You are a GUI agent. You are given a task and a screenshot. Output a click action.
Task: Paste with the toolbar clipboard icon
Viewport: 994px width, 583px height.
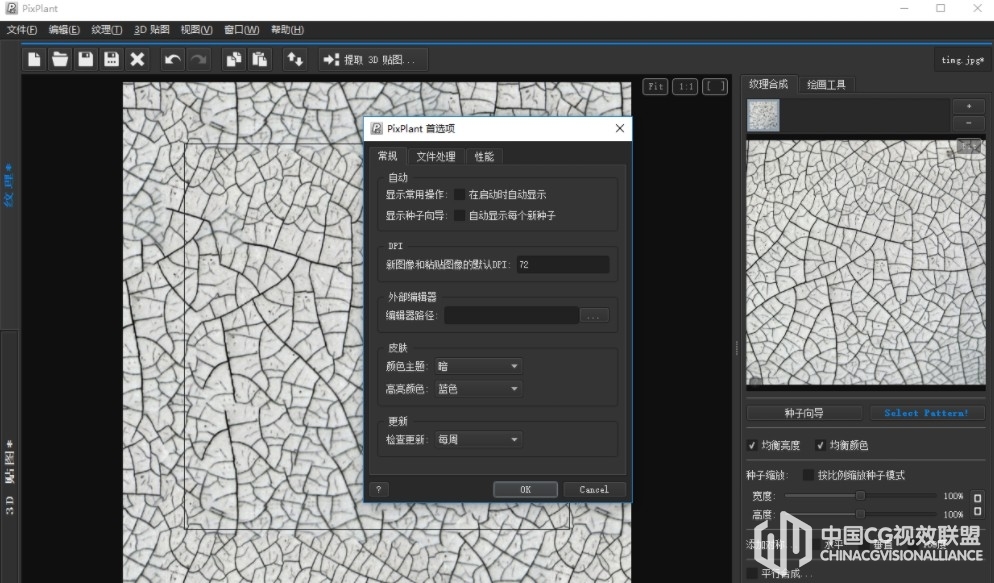[x=260, y=60]
